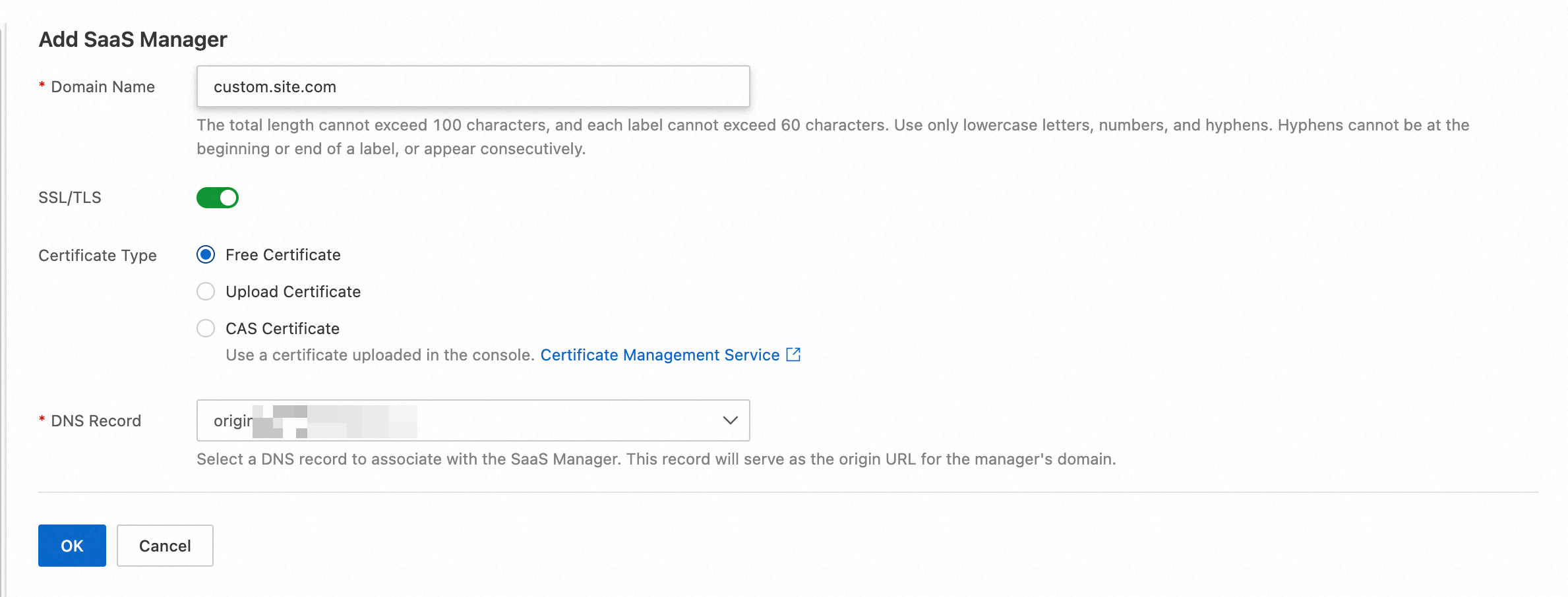Focus the Domain Name text field

[473, 86]
